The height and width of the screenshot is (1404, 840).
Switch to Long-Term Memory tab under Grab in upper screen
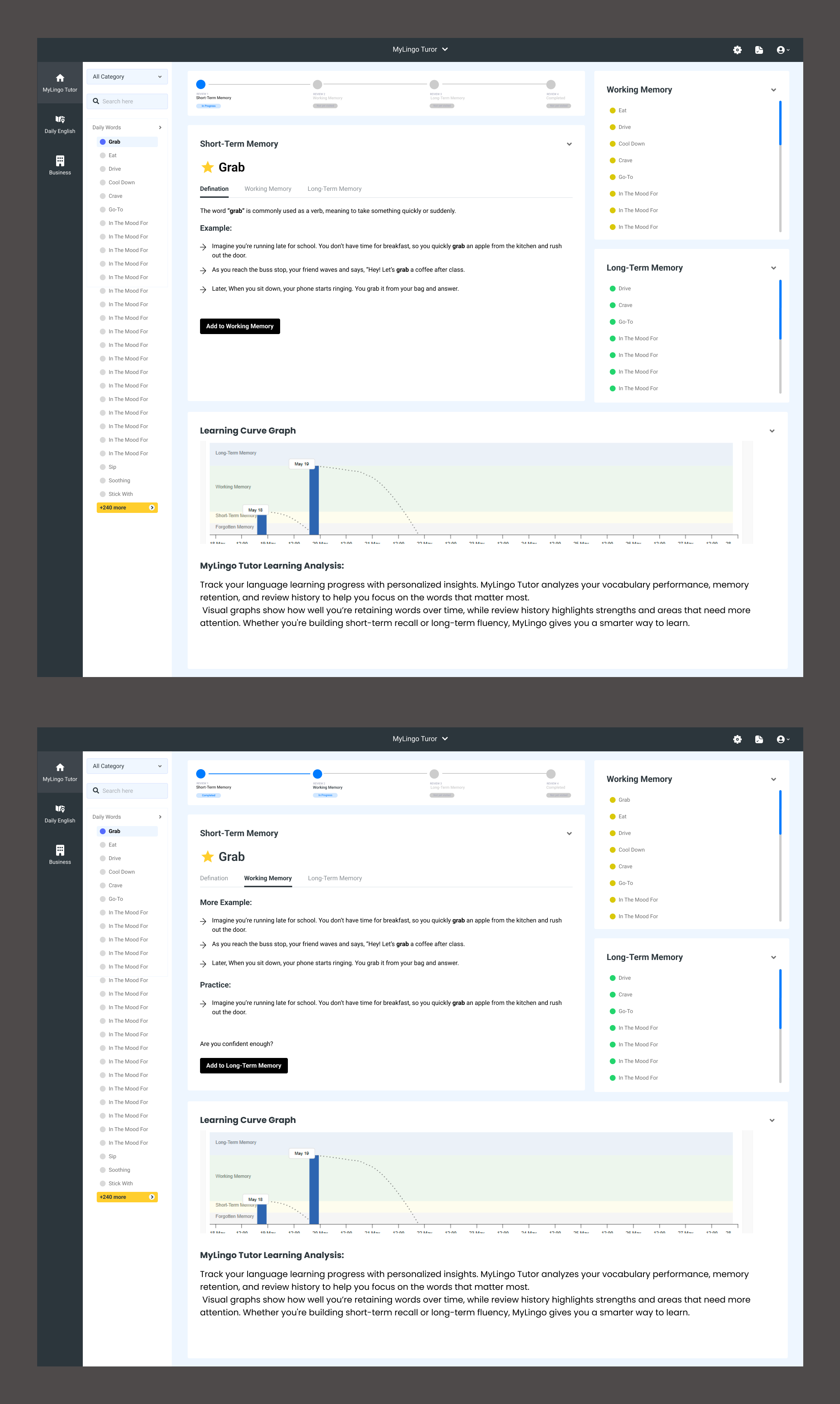335,189
